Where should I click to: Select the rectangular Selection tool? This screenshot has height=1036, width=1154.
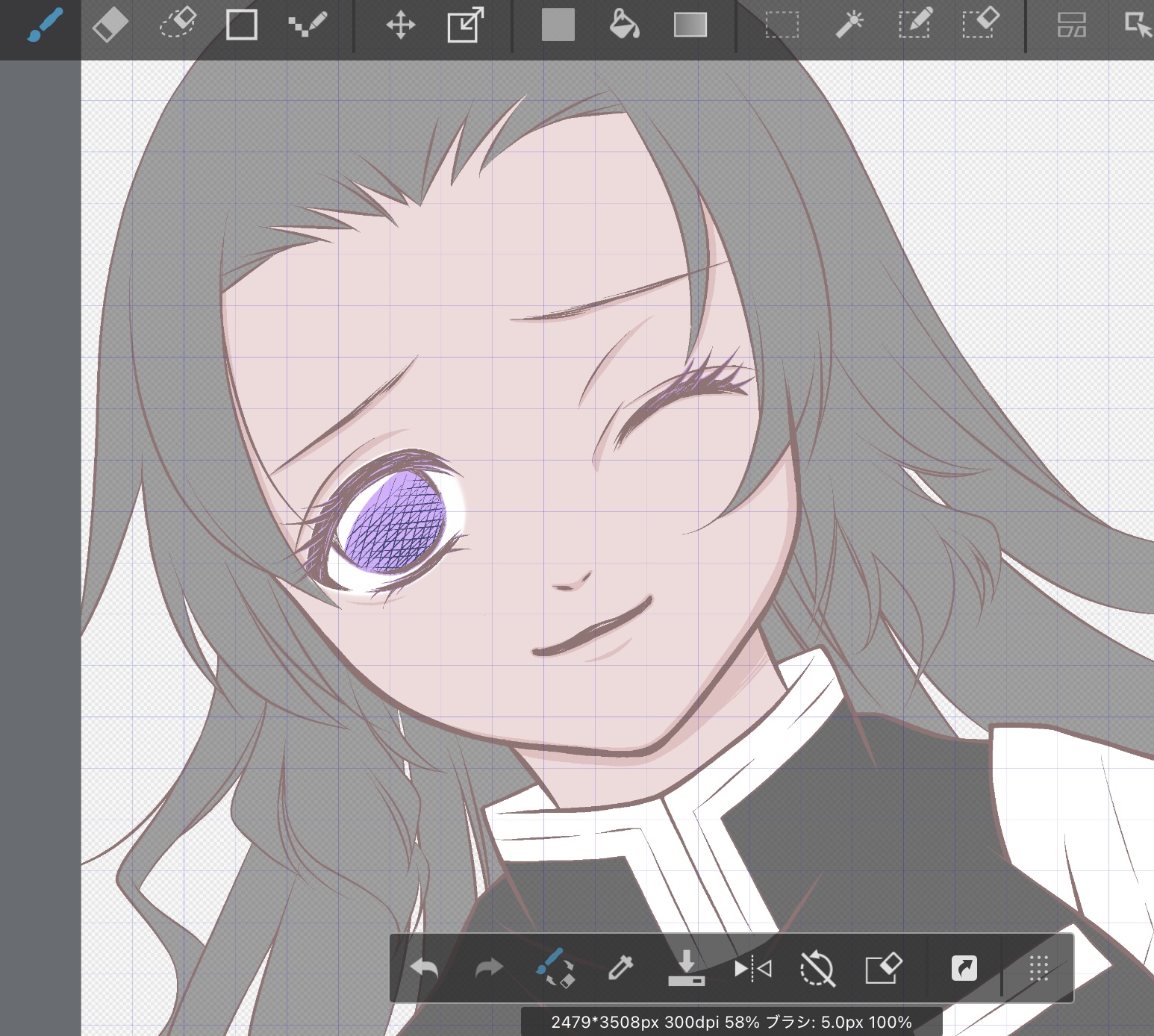coord(782,25)
